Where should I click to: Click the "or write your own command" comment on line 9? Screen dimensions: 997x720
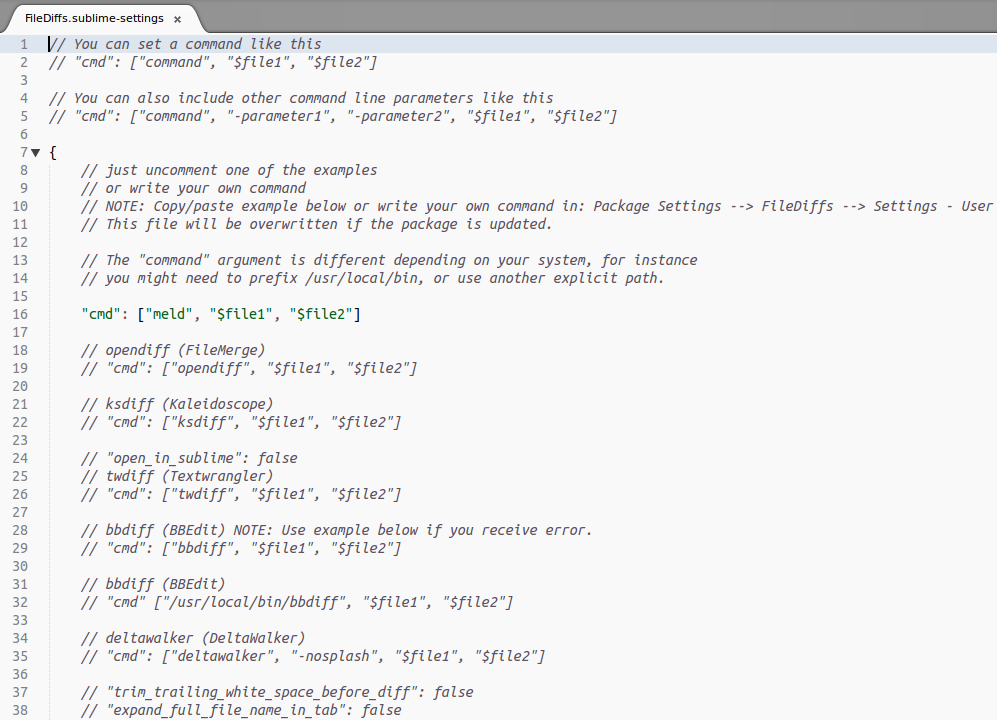pyautogui.click(x=193, y=188)
